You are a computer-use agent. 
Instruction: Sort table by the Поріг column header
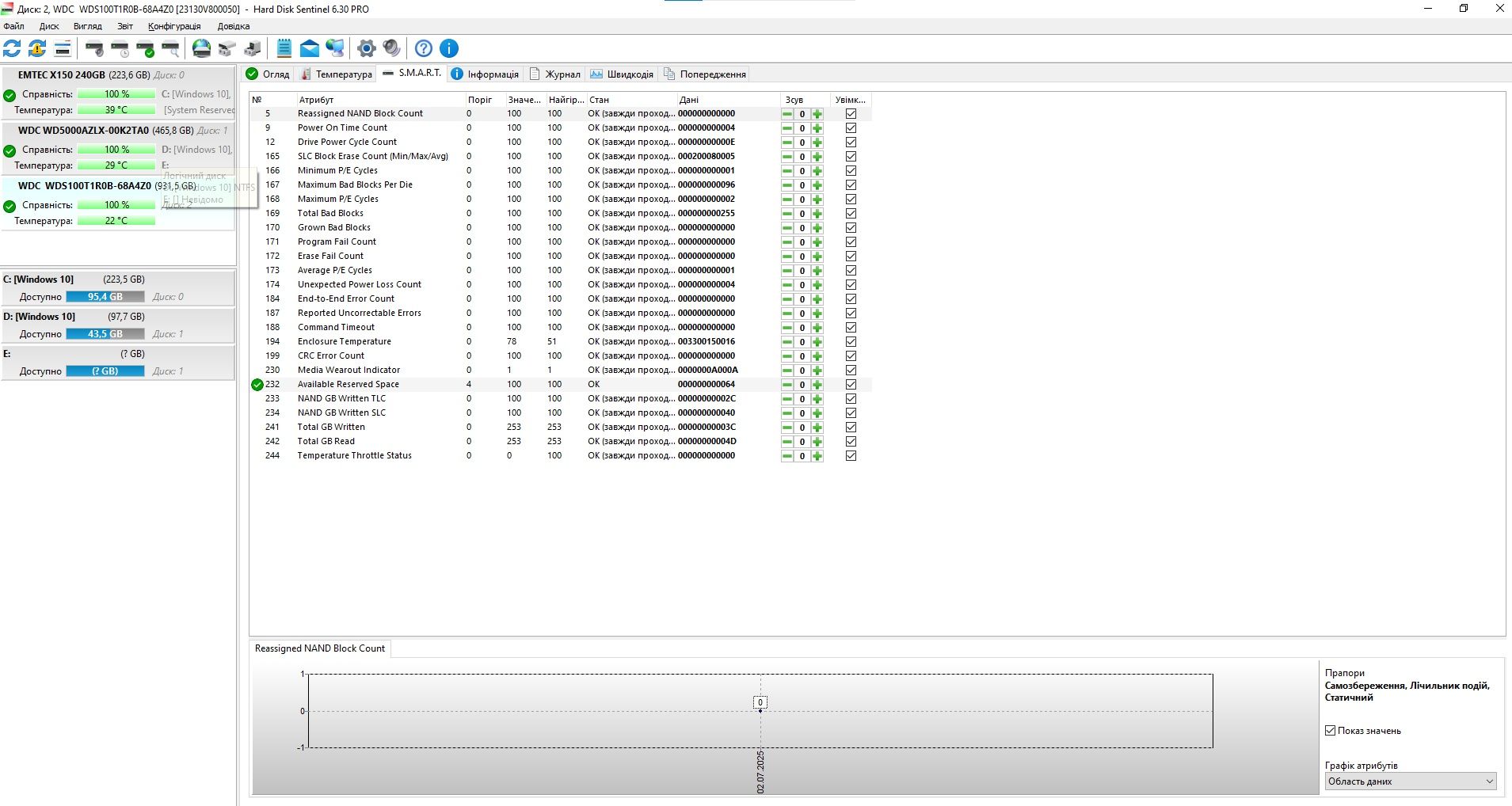click(485, 100)
